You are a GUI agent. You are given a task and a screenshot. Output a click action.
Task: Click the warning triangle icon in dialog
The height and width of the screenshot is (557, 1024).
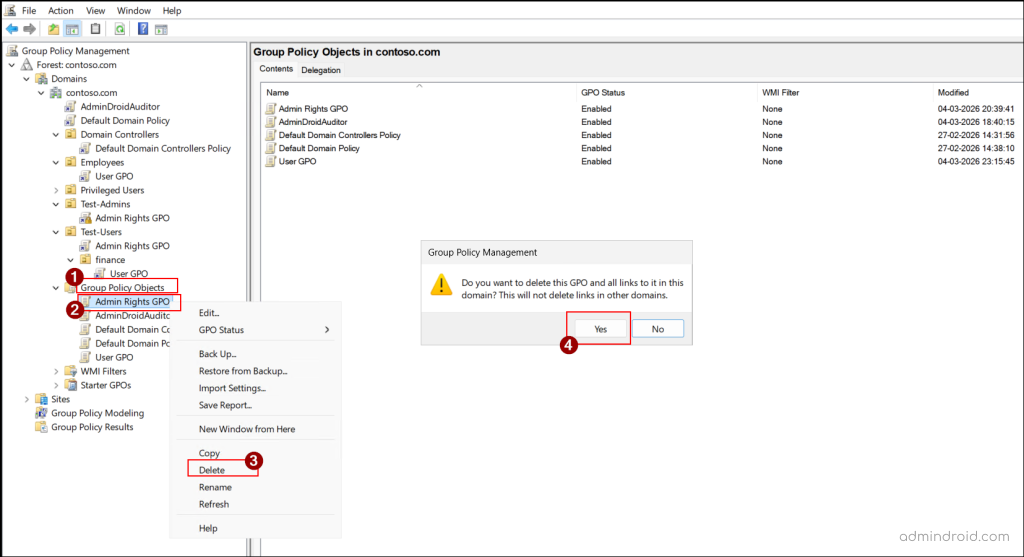441,285
